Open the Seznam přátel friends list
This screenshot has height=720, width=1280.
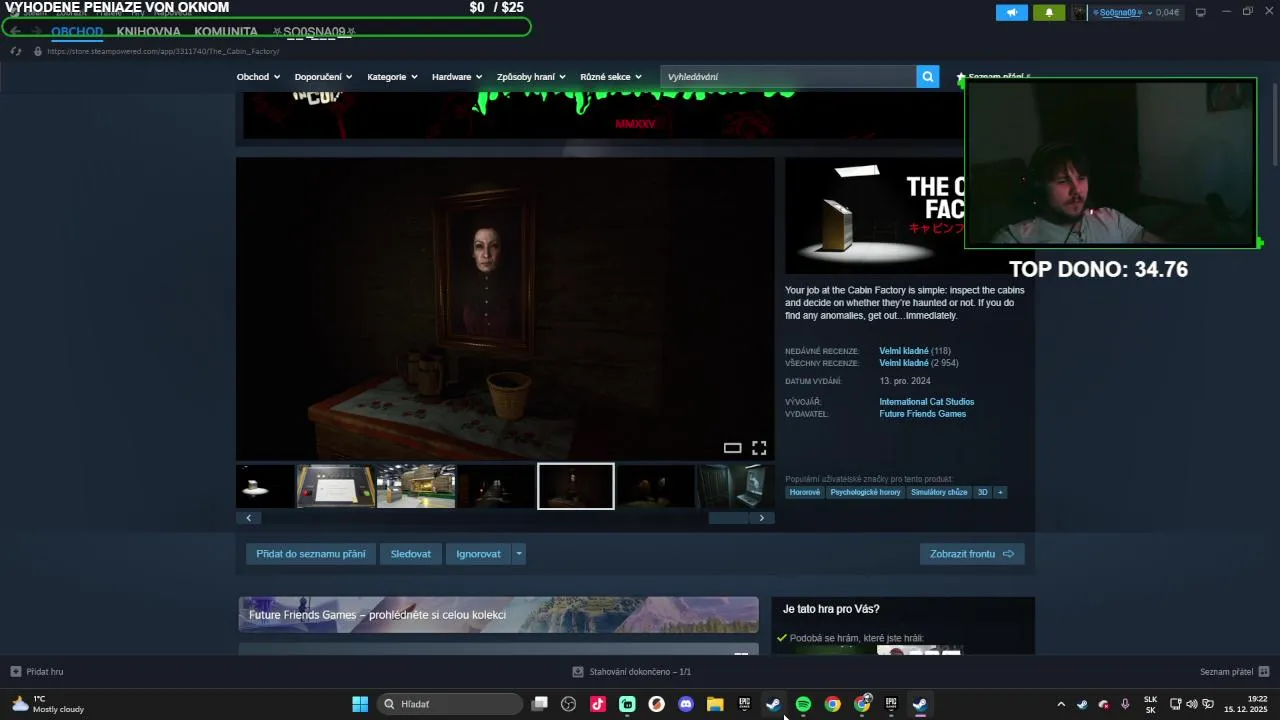(x=1234, y=672)
